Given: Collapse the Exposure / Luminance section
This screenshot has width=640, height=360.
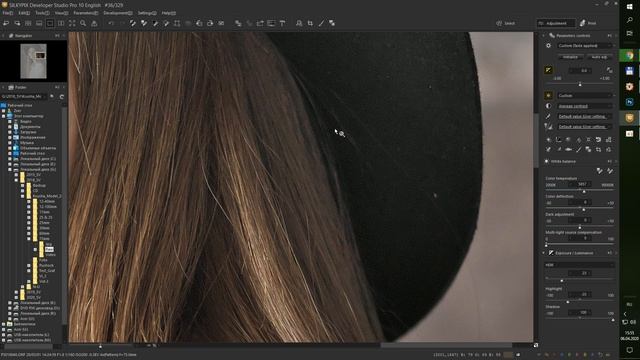Looking at the screenshot, I should pos(544,253).
